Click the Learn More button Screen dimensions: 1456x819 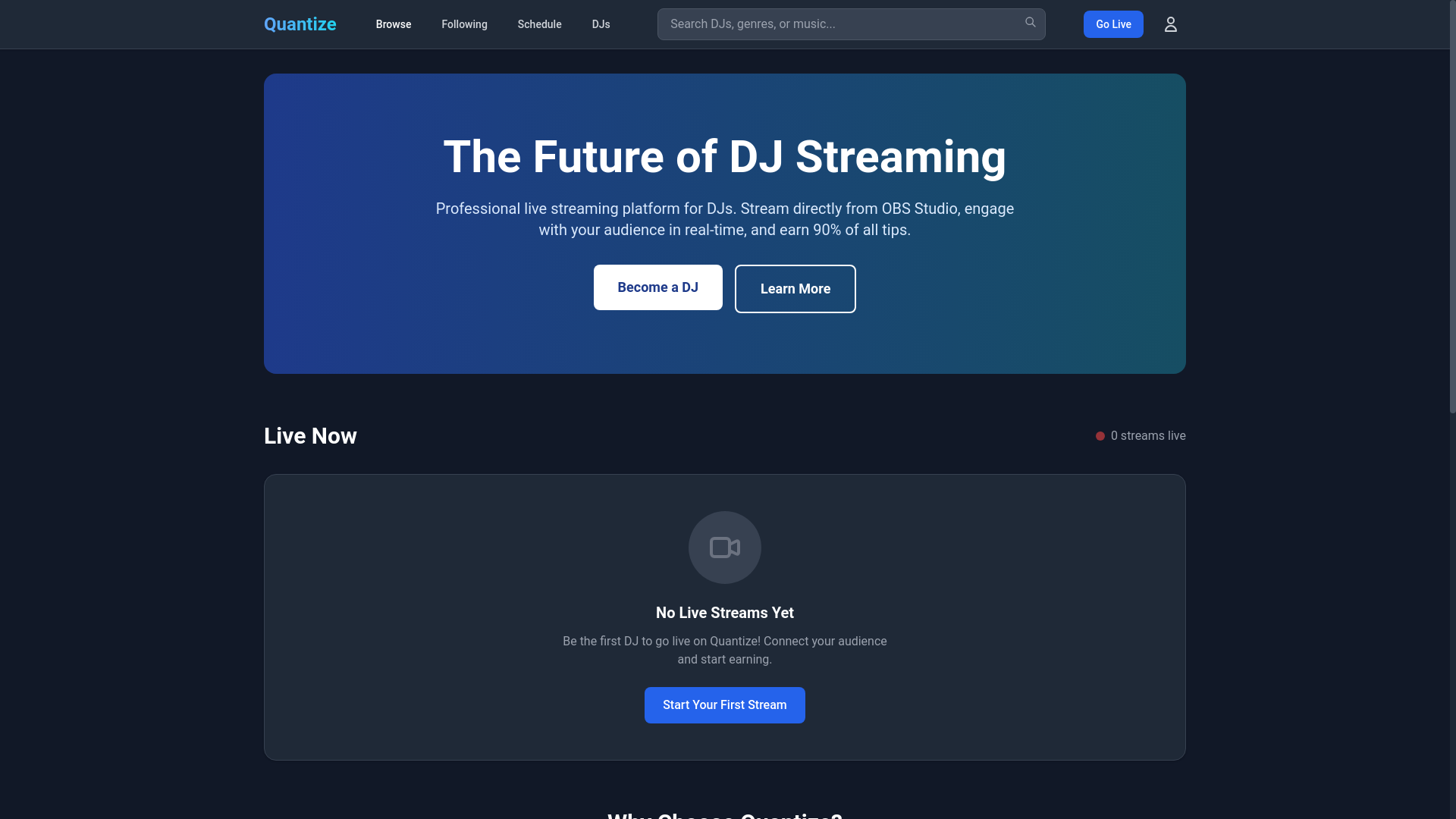(795, 289)
